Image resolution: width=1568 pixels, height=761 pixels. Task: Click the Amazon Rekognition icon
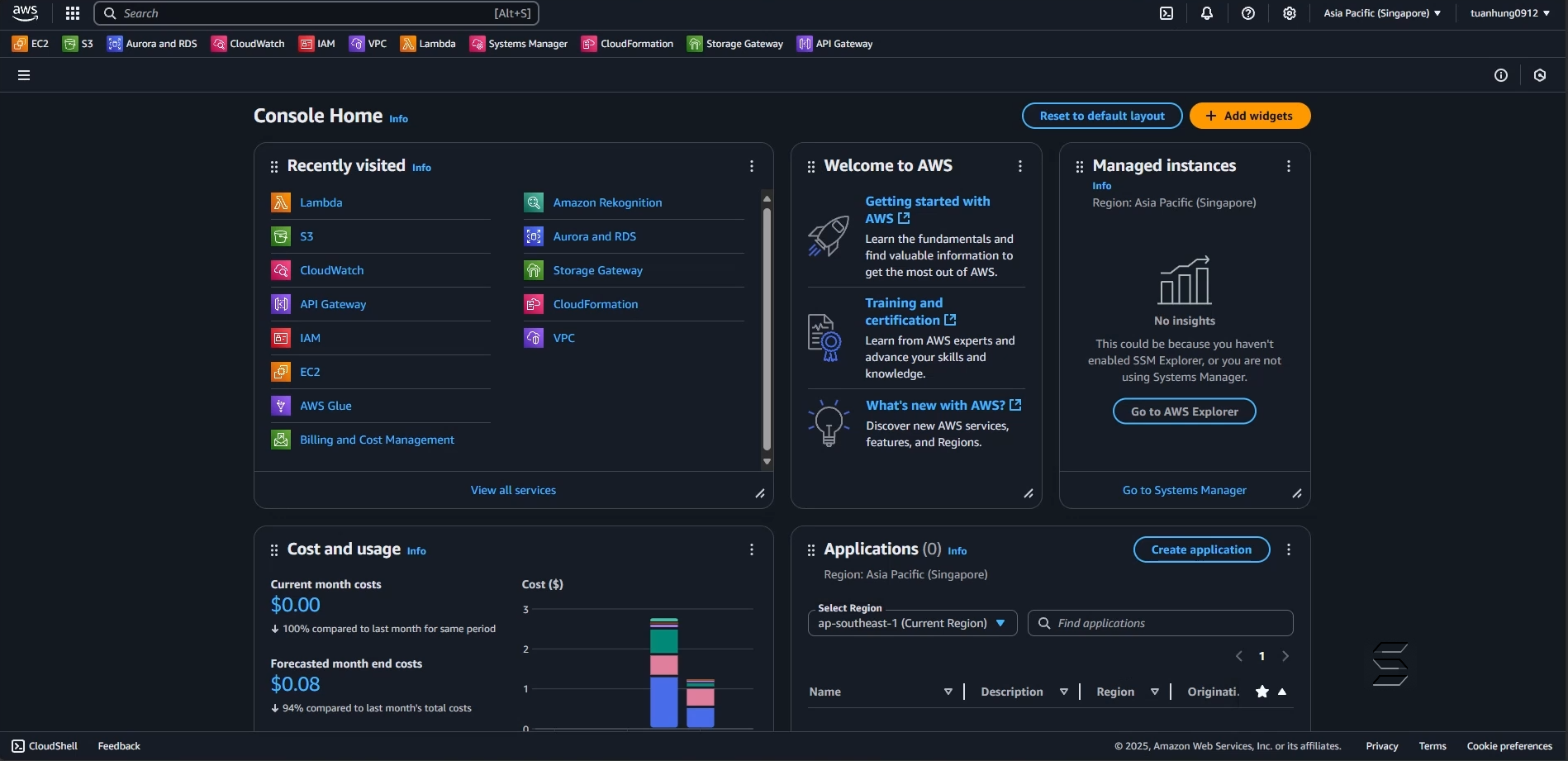coord(534,202)
